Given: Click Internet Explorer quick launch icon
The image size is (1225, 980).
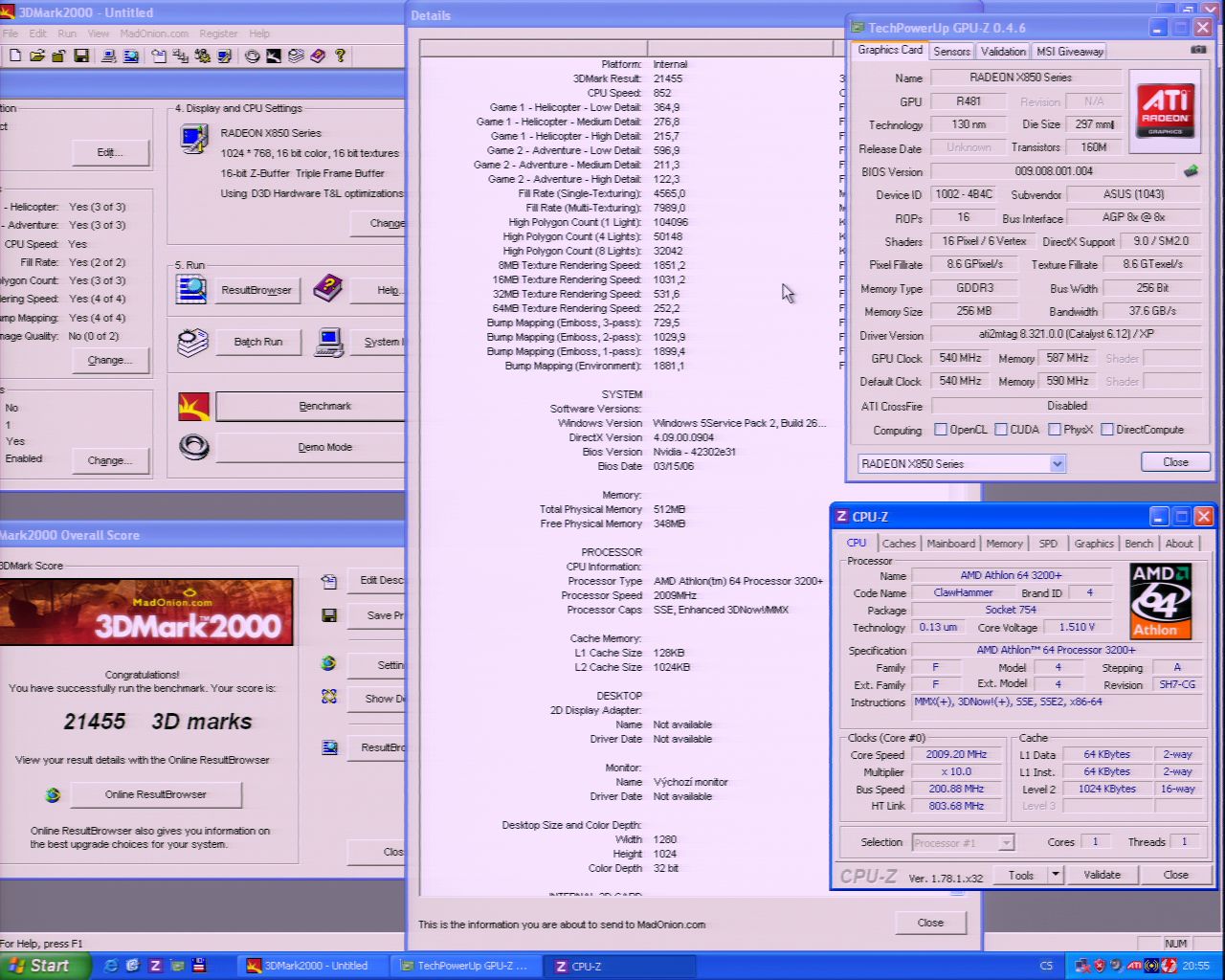Looking at the screenshot, I should [x=111, y=966].
